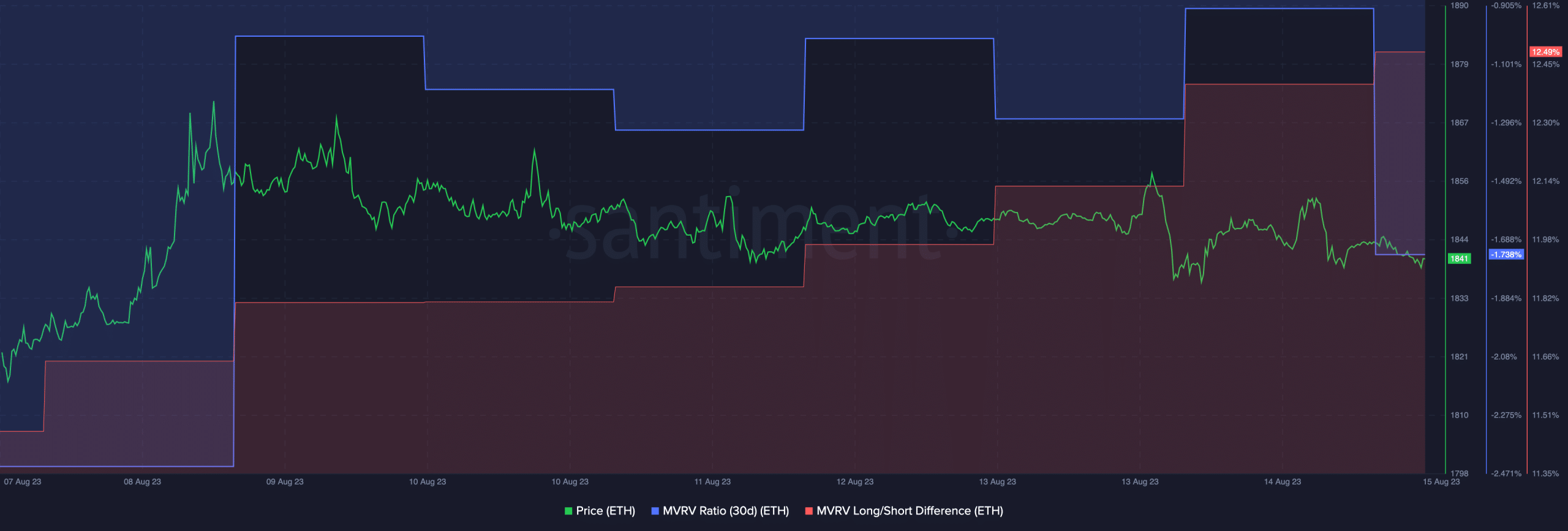The image size is (1568, 531).
Task: Click the 1867 price axis value
Action: click(x=1459, y=123)
